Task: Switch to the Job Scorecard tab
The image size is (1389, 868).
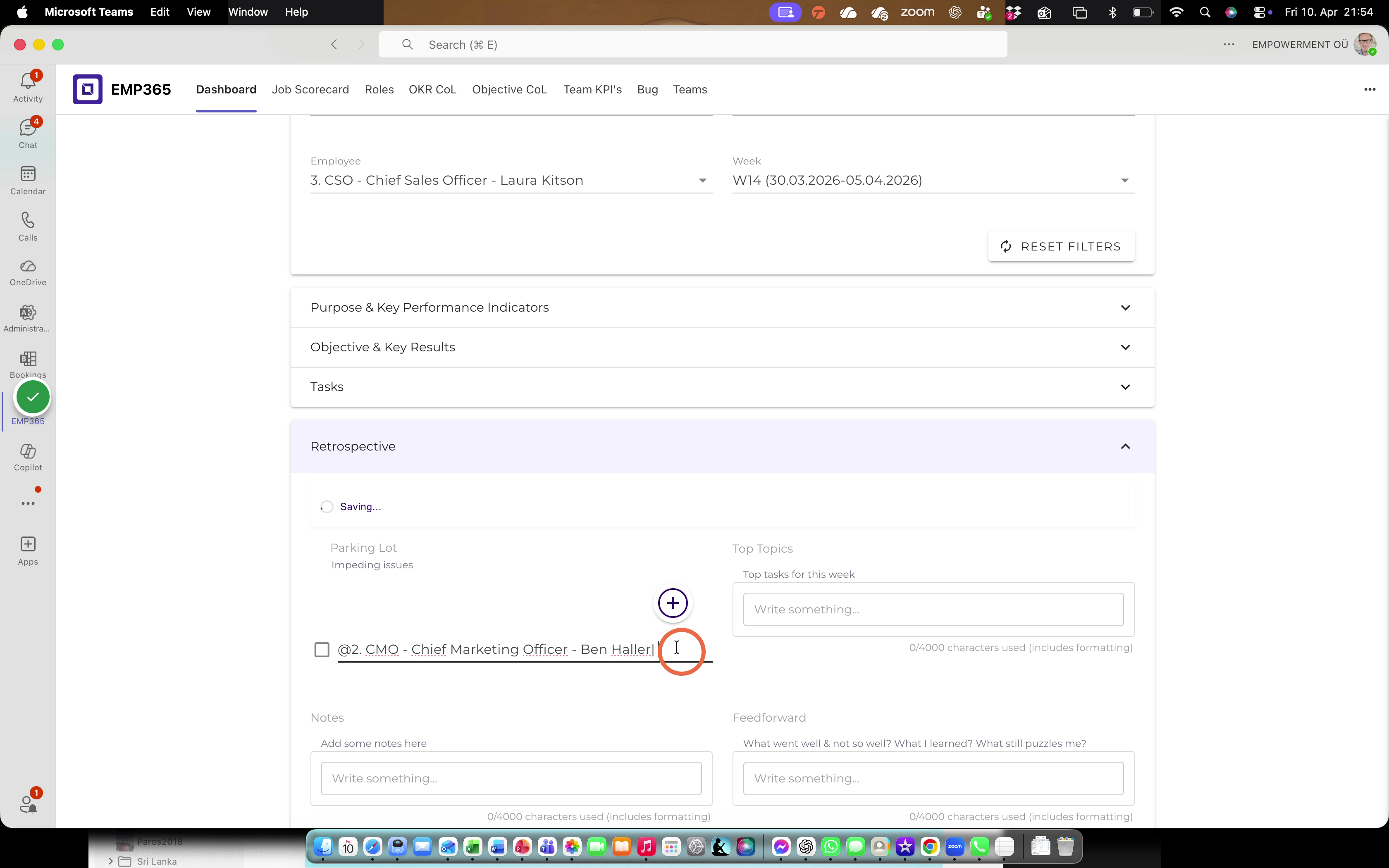Action: click(x=310, y=90)
